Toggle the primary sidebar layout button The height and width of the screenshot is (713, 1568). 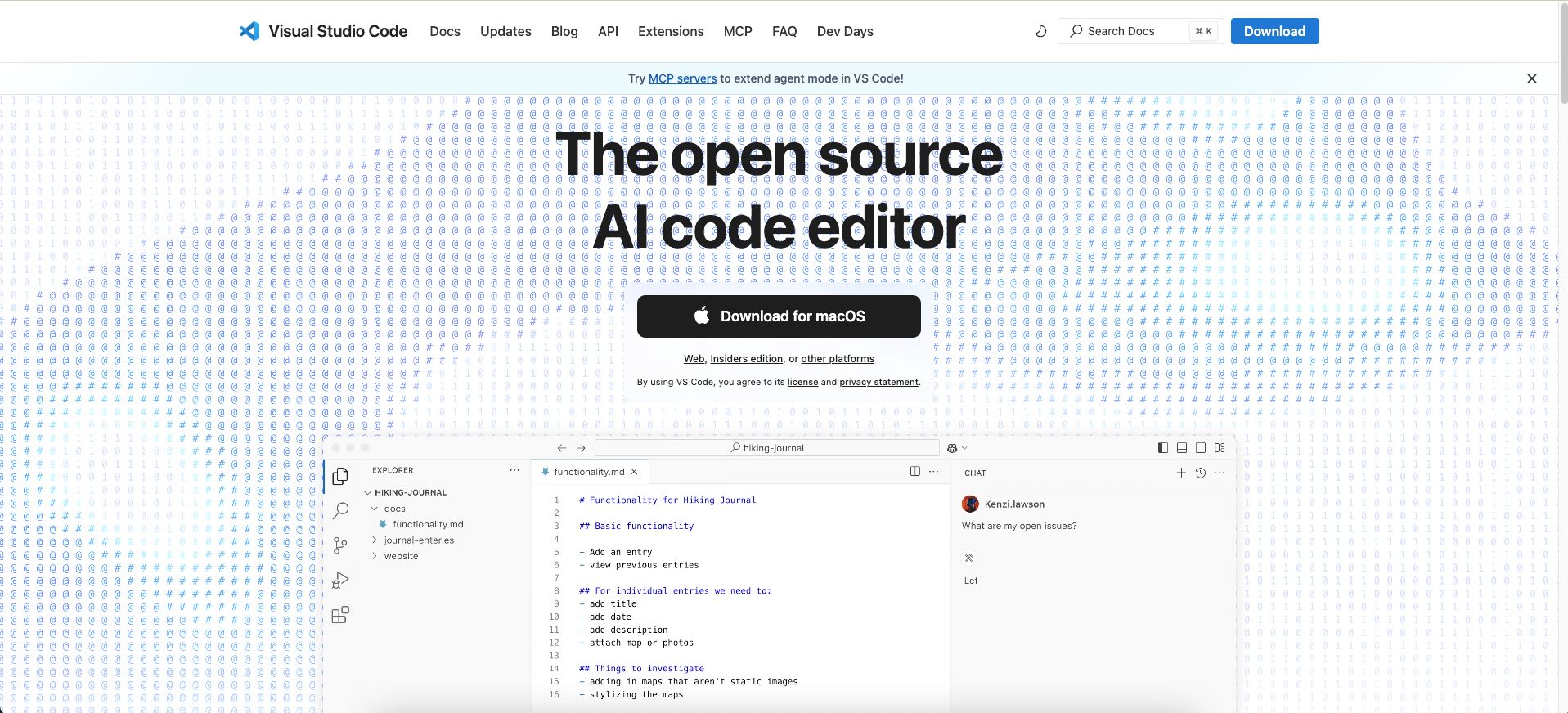pyautogui.click(x=1163, y=448)
